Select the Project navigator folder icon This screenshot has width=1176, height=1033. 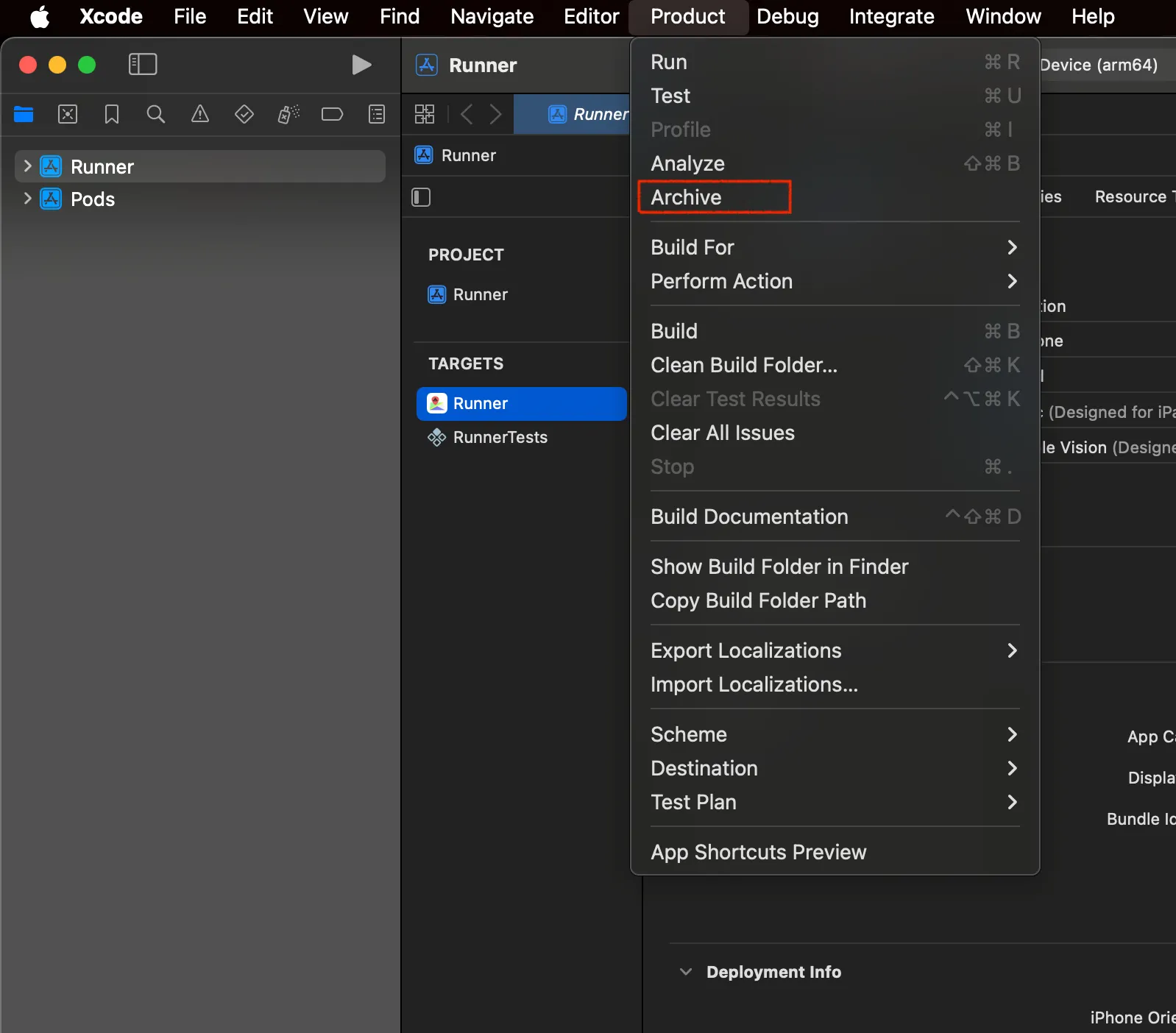[x=24, y=114]
